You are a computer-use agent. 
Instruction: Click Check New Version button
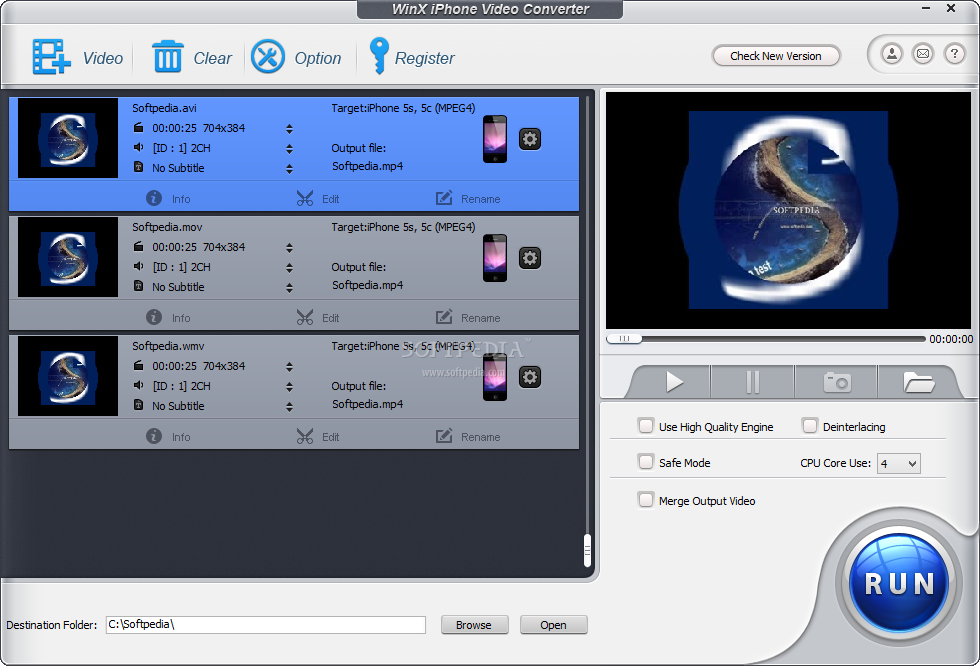click(x=776, y=56)
